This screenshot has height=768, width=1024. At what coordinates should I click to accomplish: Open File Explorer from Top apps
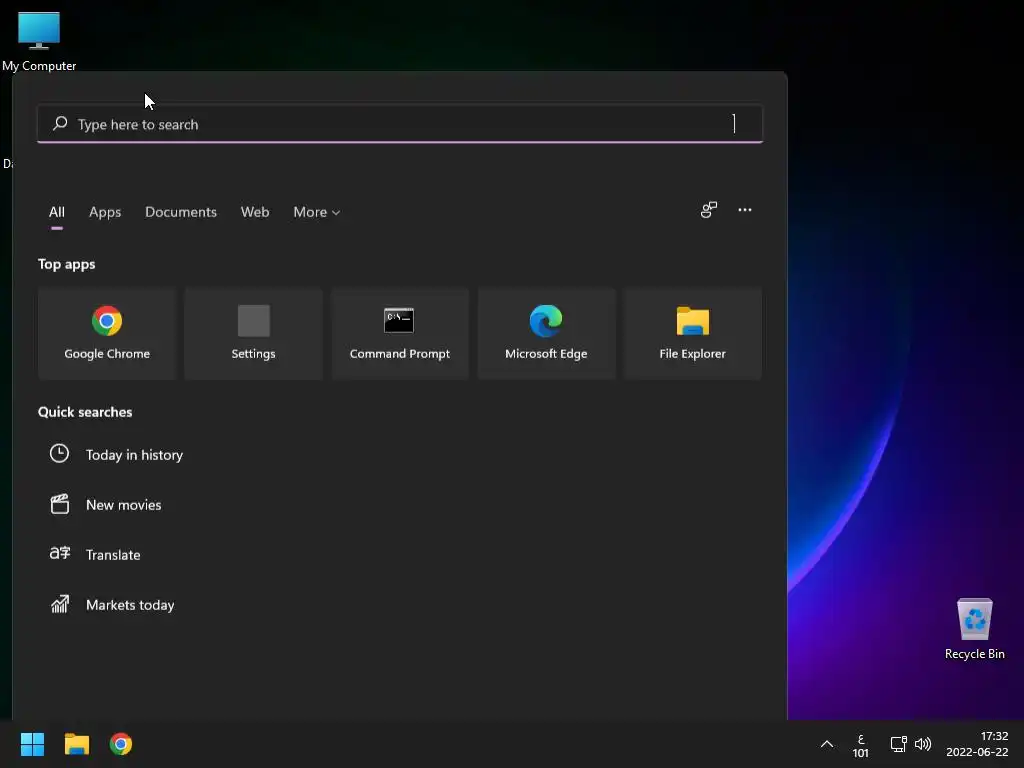(x=692, y=333)
